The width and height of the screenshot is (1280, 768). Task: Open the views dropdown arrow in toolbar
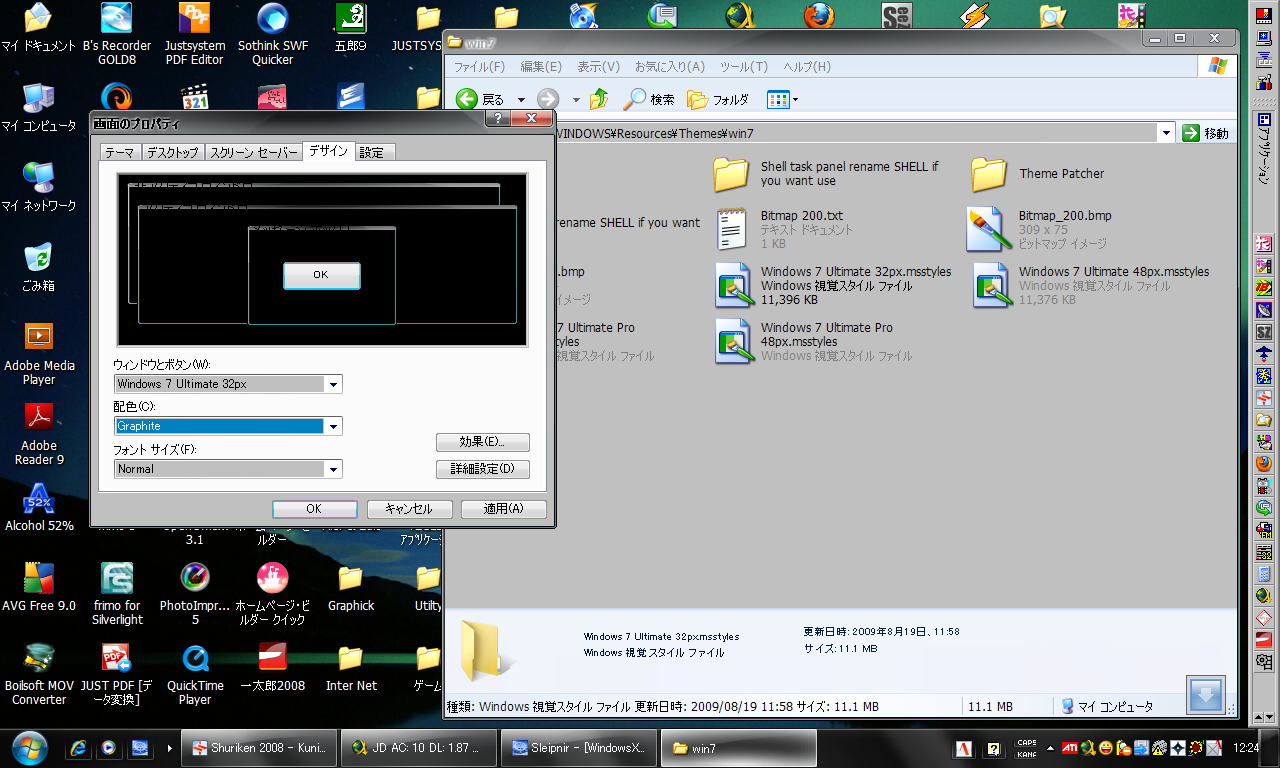pos(795,99)
